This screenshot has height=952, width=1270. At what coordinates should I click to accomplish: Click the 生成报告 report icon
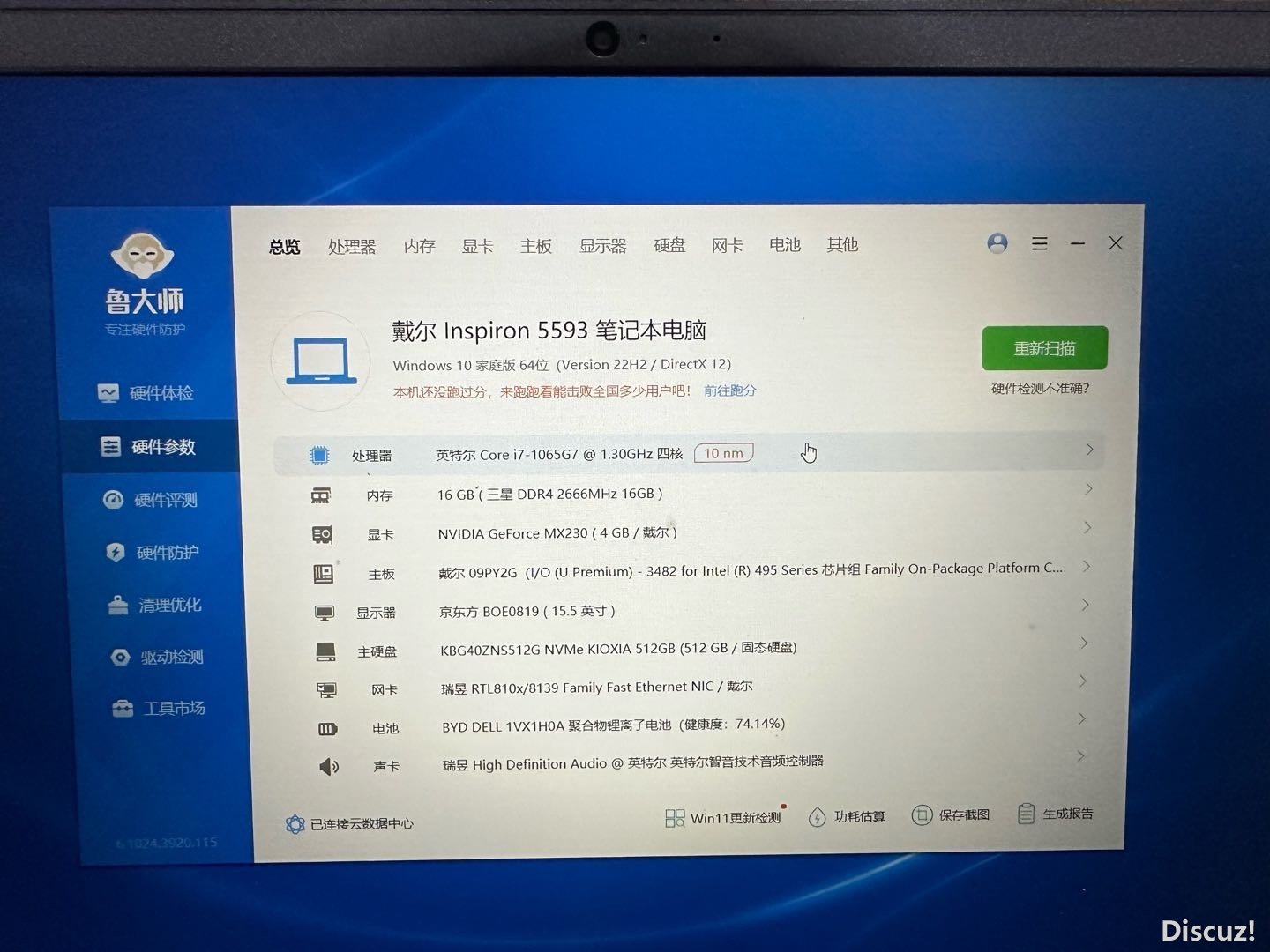[x=1025, y=814]
